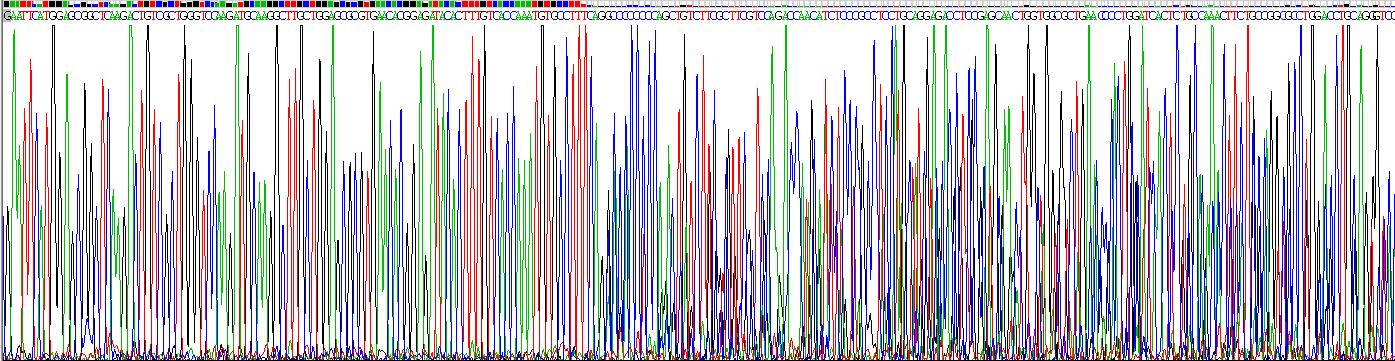Click the chromatogram baseline at bottom left
Viewport: 1395px width, 361px height.
60,354
